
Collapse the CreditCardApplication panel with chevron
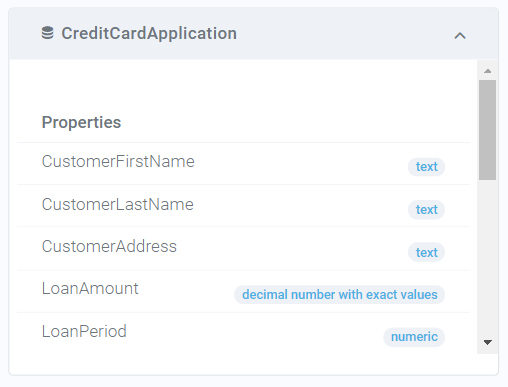point(460,36)
